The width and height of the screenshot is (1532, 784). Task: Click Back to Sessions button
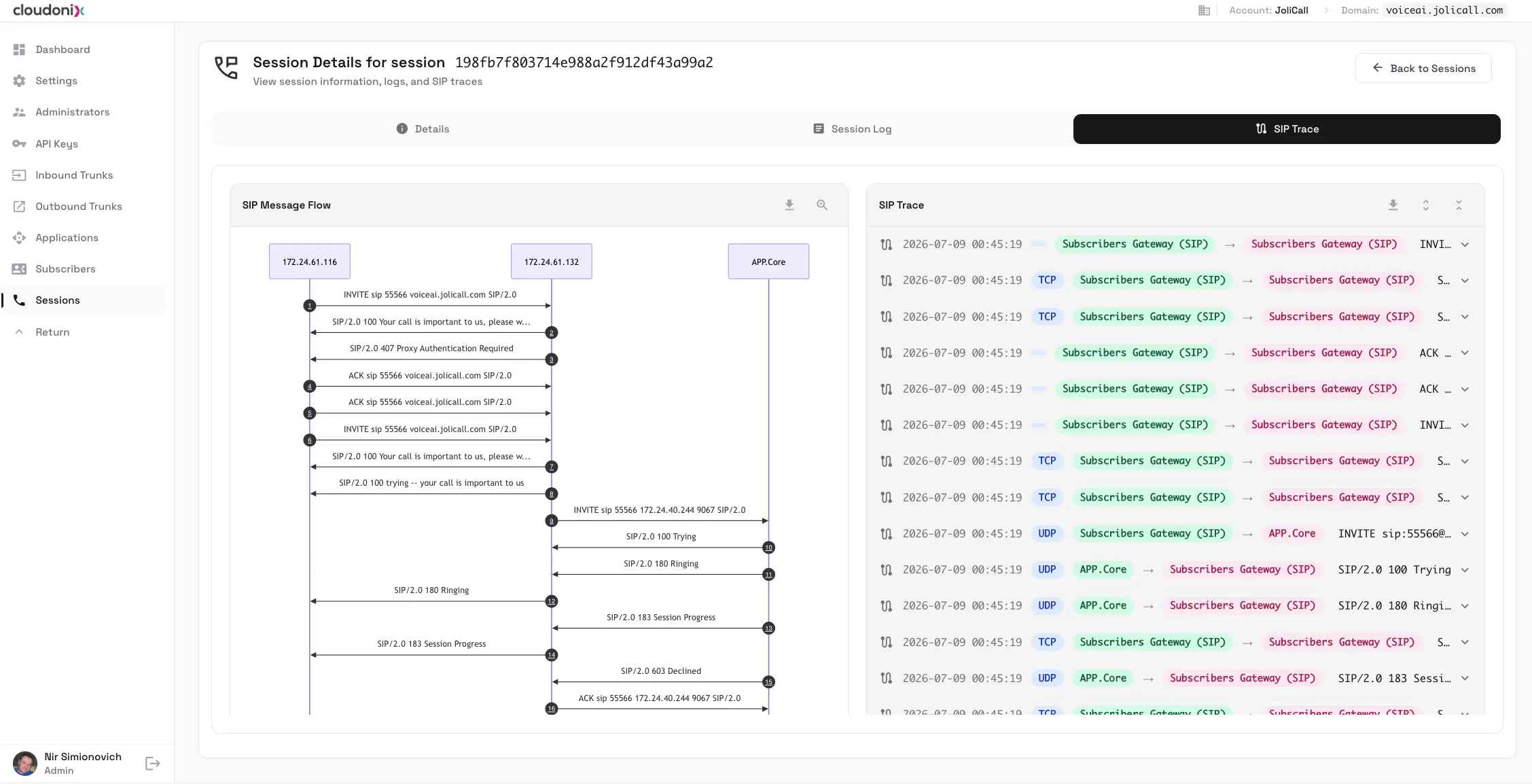1423,68
